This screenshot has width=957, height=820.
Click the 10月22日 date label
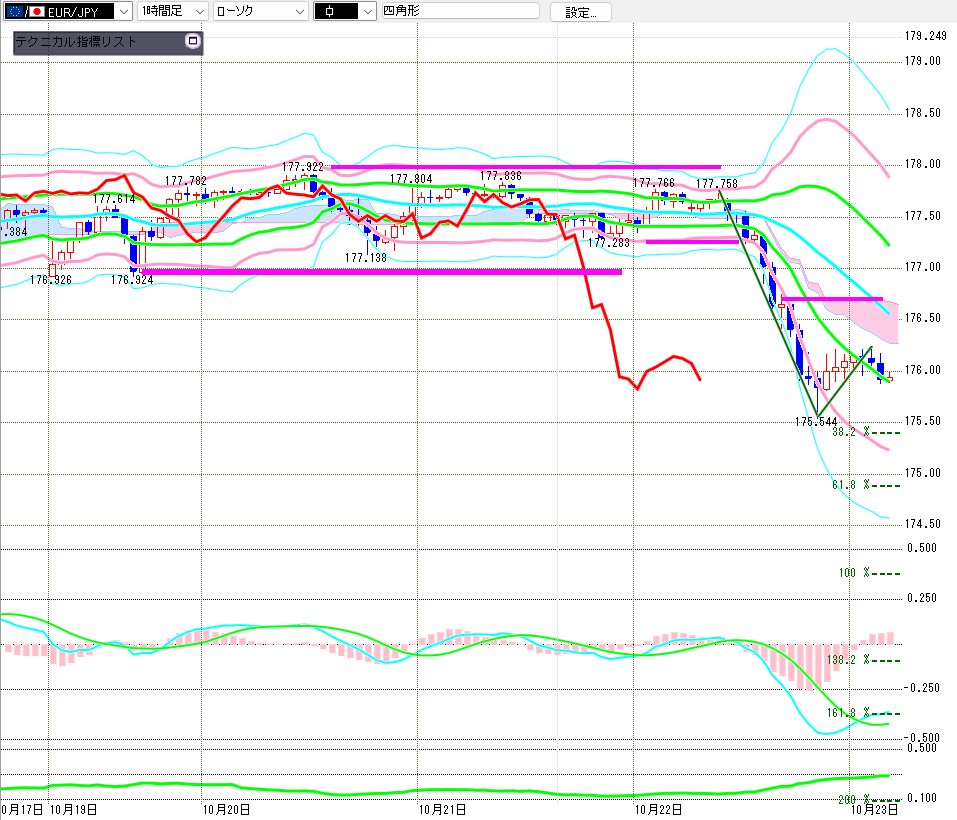(x=658, y=810)
